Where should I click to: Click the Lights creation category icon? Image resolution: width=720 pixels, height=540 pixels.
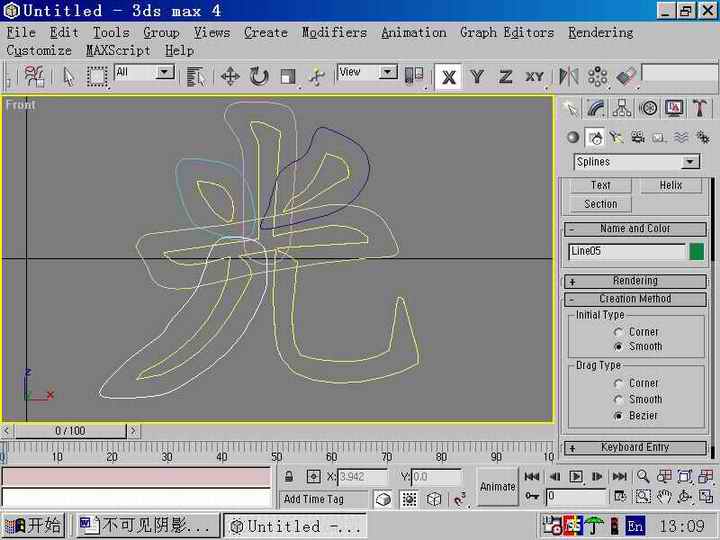(617, 138)
